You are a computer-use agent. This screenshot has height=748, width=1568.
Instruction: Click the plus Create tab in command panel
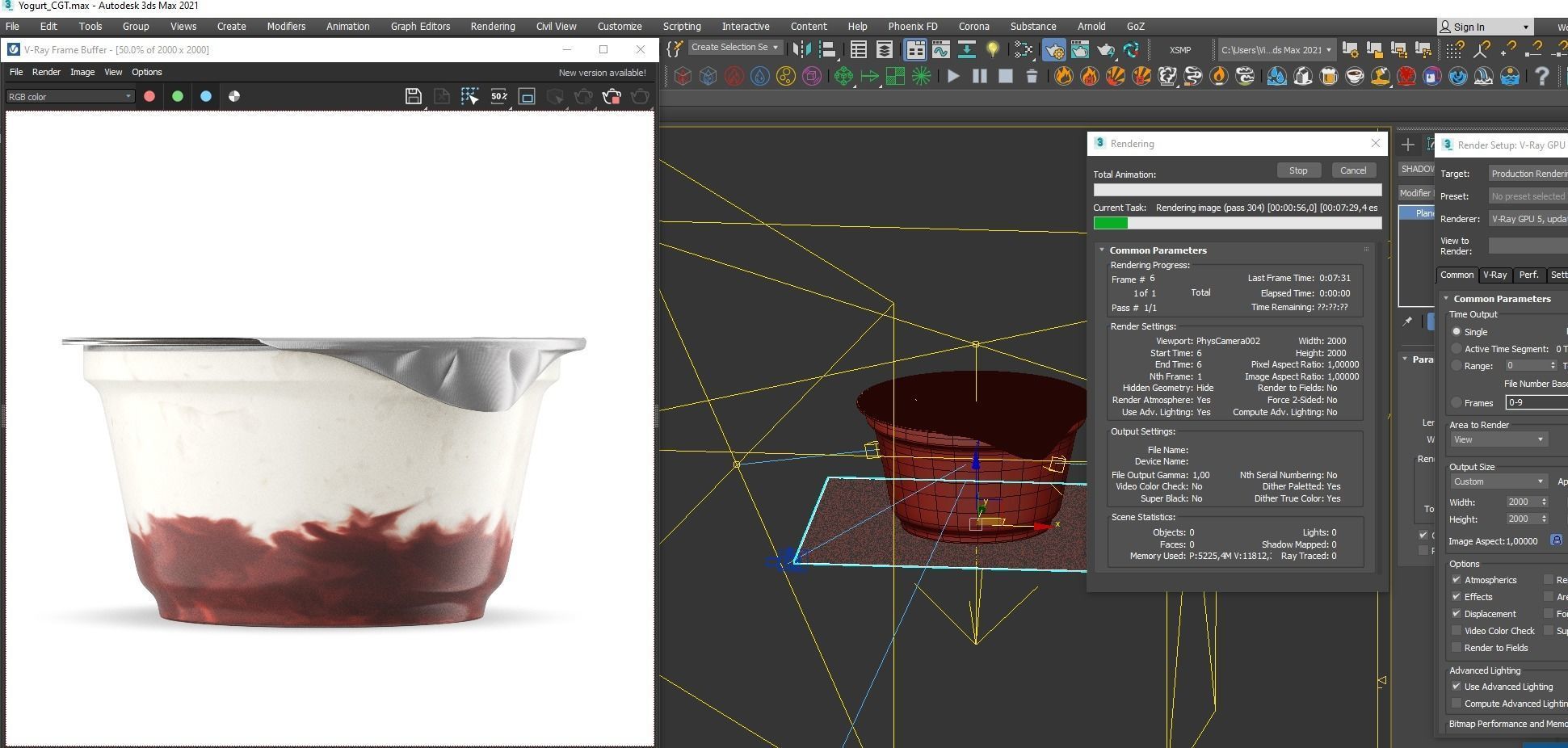(x=1408, y=145)
